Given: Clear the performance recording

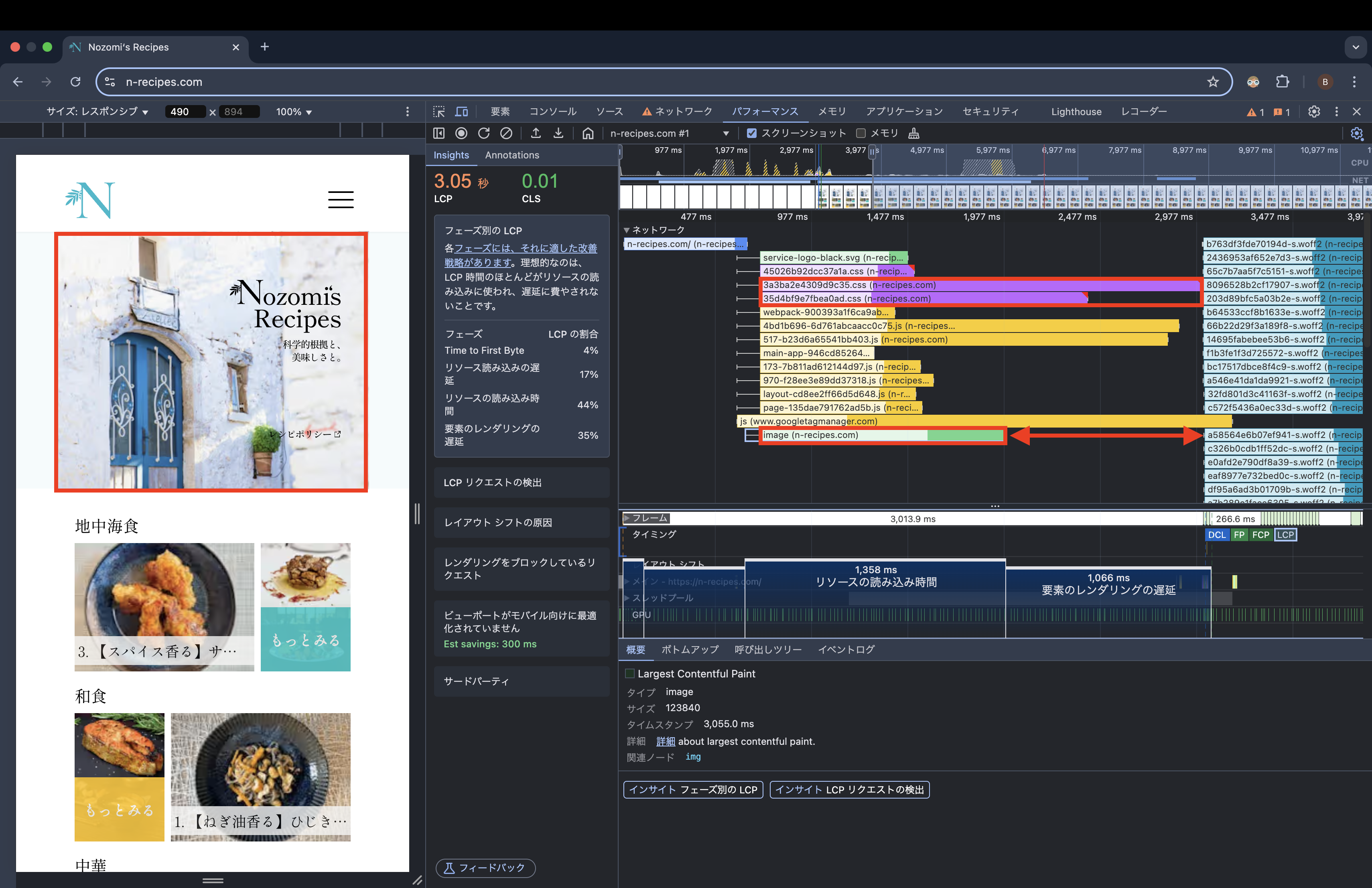Looking at the screenshot, I should (506, 133).
